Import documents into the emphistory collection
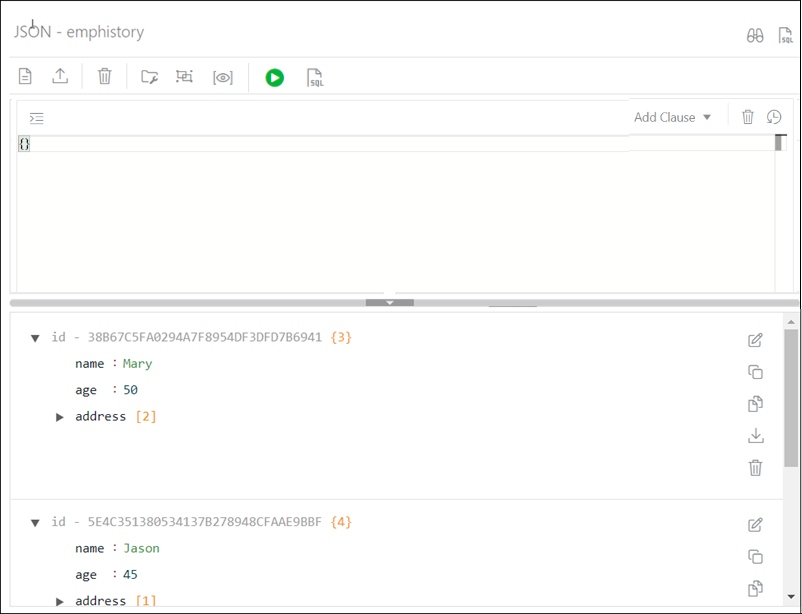The width and height of the screenshot is (802, 614). pos(60,76)
